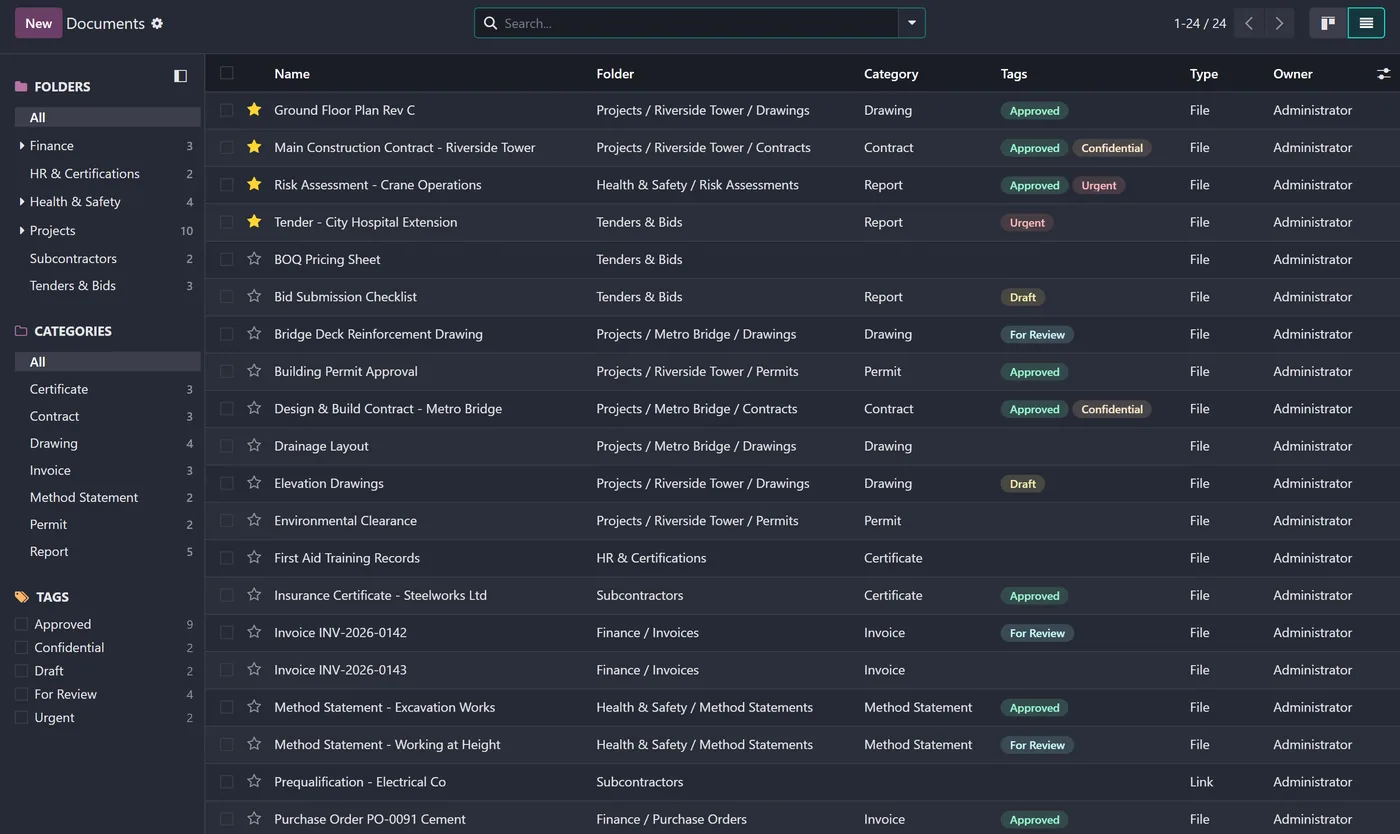Star the Drainage Layout document
This screenshot has width=1400, height=834.
254,445
